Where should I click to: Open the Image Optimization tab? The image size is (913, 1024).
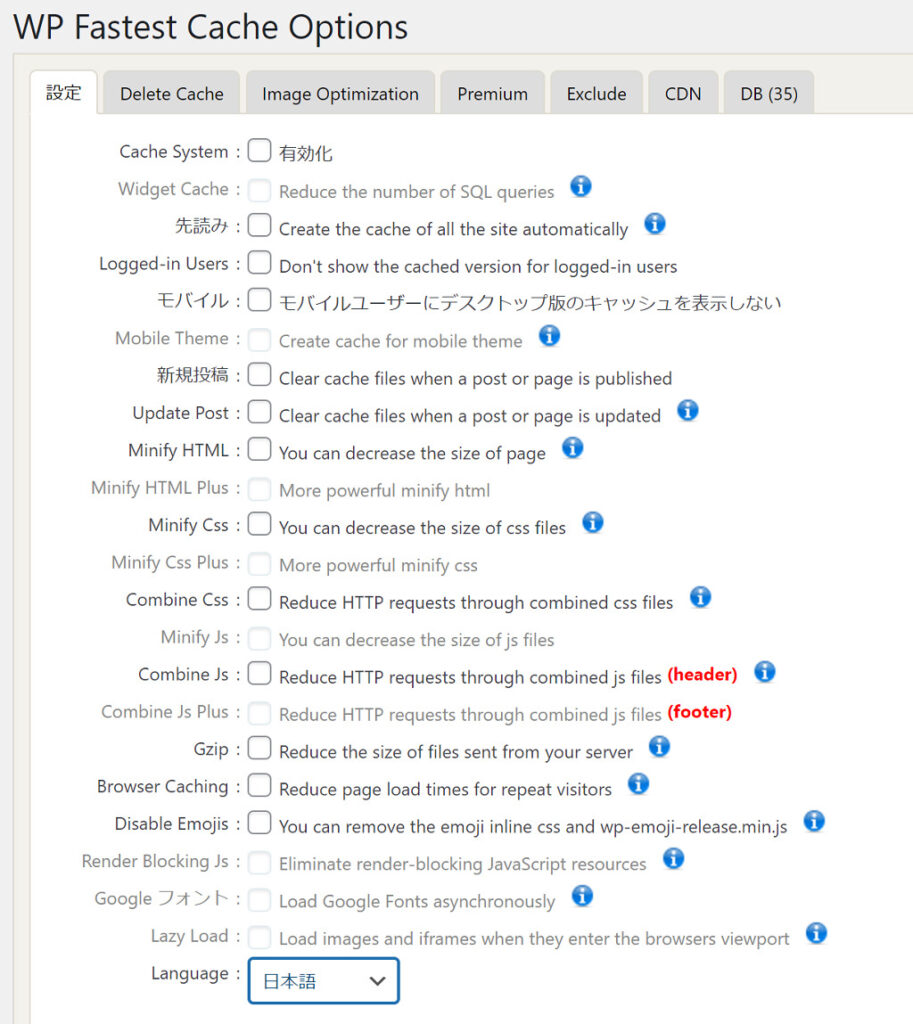coord(340,94)
